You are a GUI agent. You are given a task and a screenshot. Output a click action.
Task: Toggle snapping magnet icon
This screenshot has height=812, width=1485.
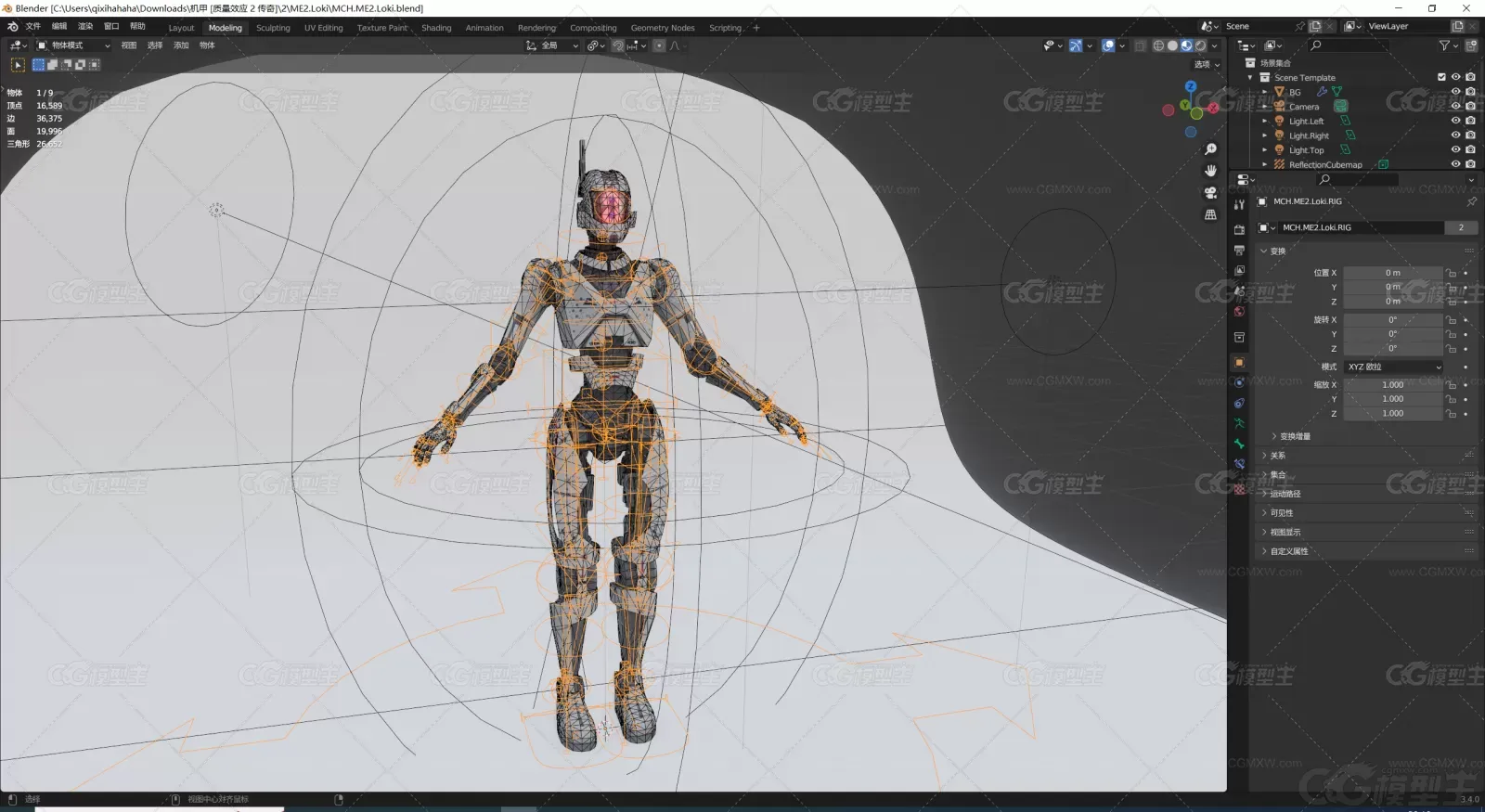click(x=618, y=45)
